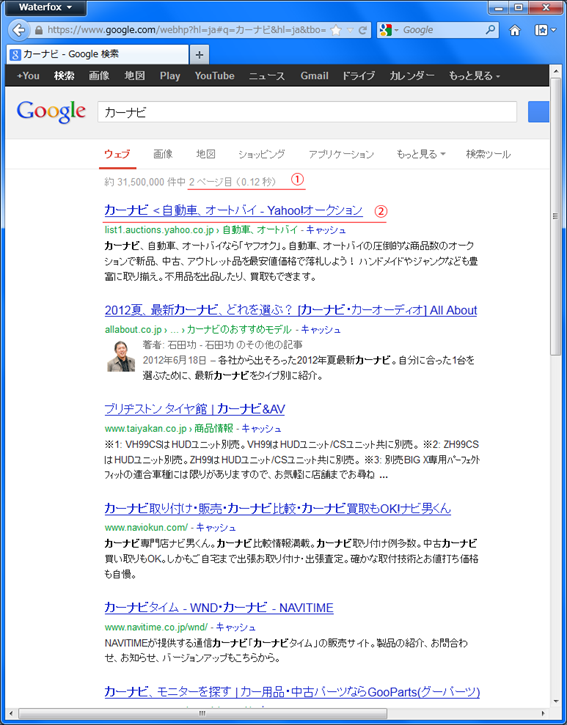Click the vertical scrollbar down arrow
The image size is (567, 725).
[555, 701]
